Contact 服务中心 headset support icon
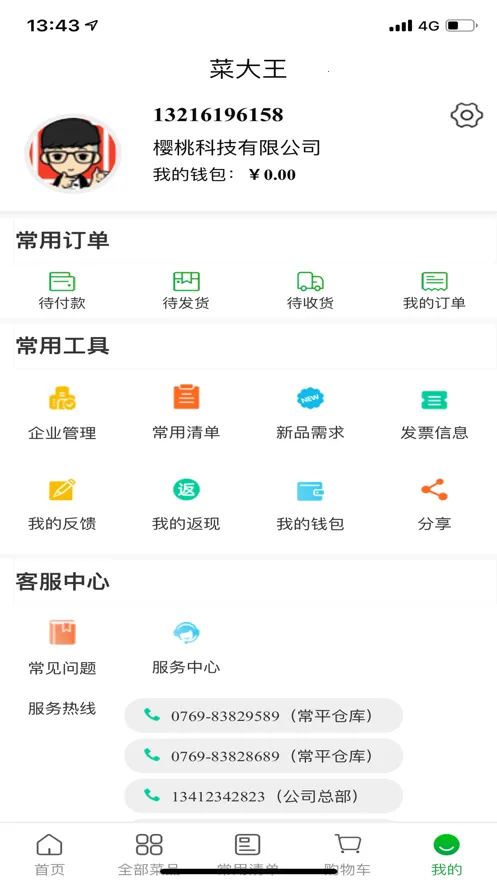 186,632
